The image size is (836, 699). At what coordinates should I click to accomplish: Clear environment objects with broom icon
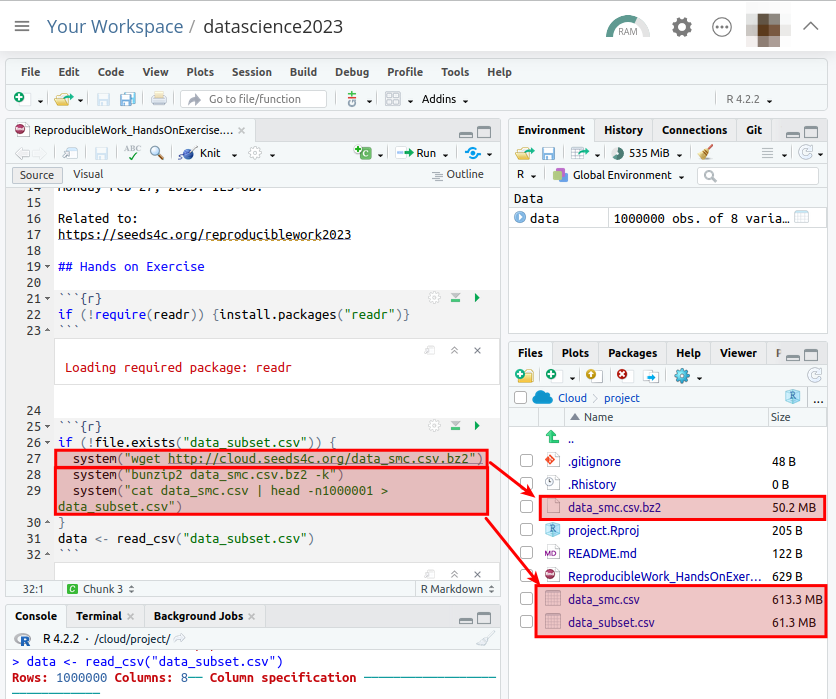coord(705,153)
